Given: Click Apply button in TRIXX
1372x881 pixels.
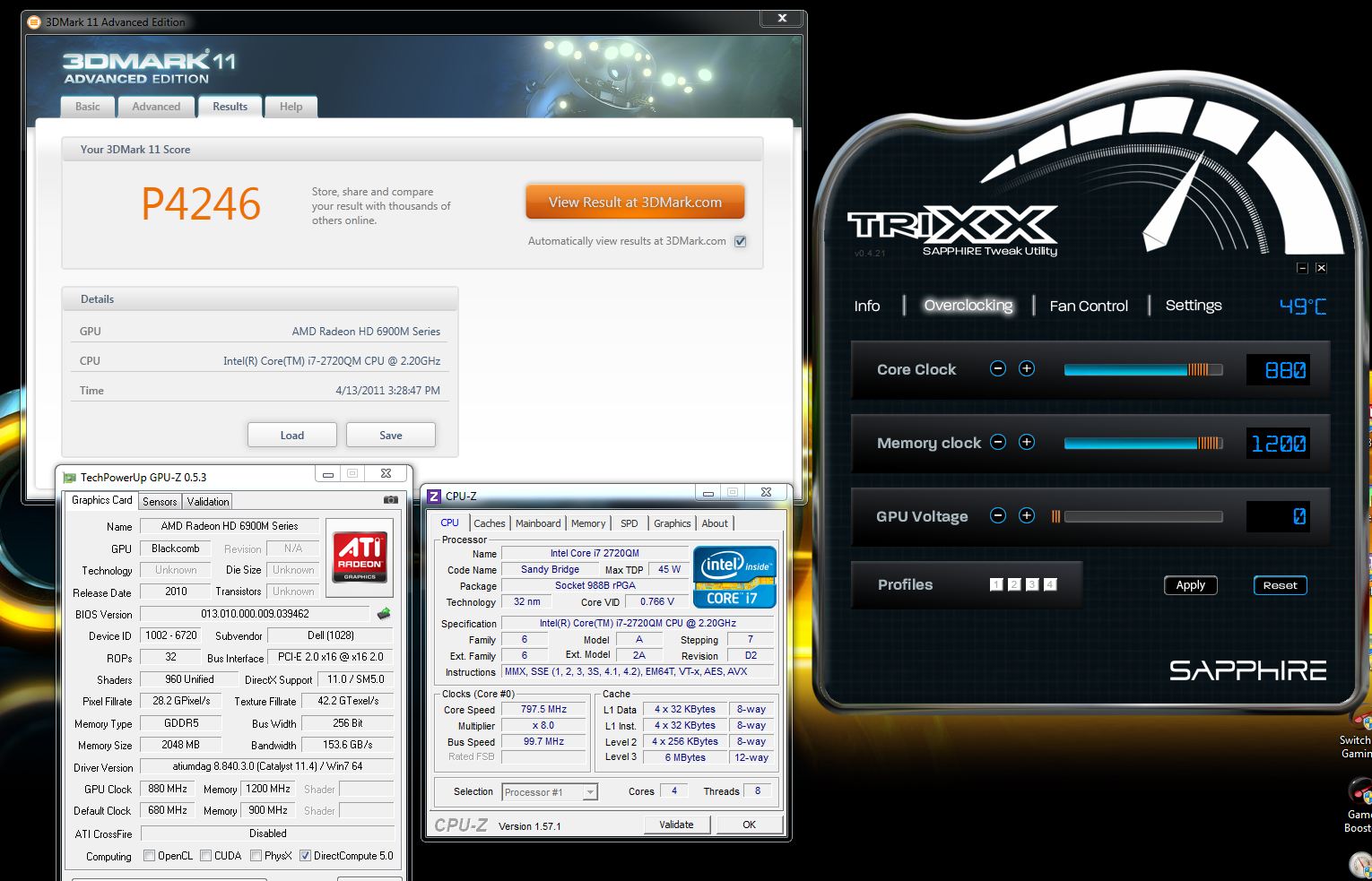Looking at the screenshot, I should coord(1190,585).
